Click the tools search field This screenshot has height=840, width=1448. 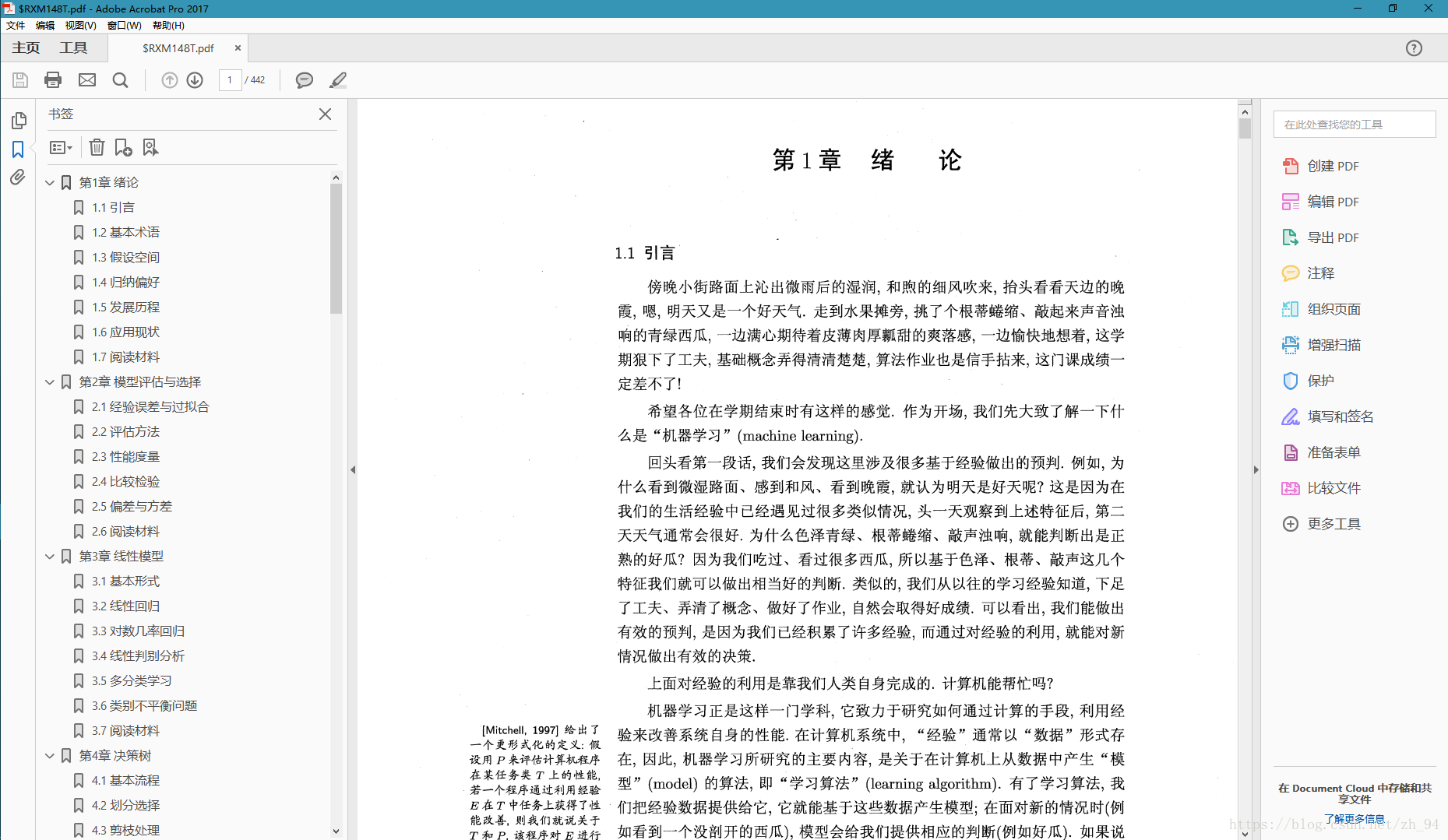(1355, 125)
